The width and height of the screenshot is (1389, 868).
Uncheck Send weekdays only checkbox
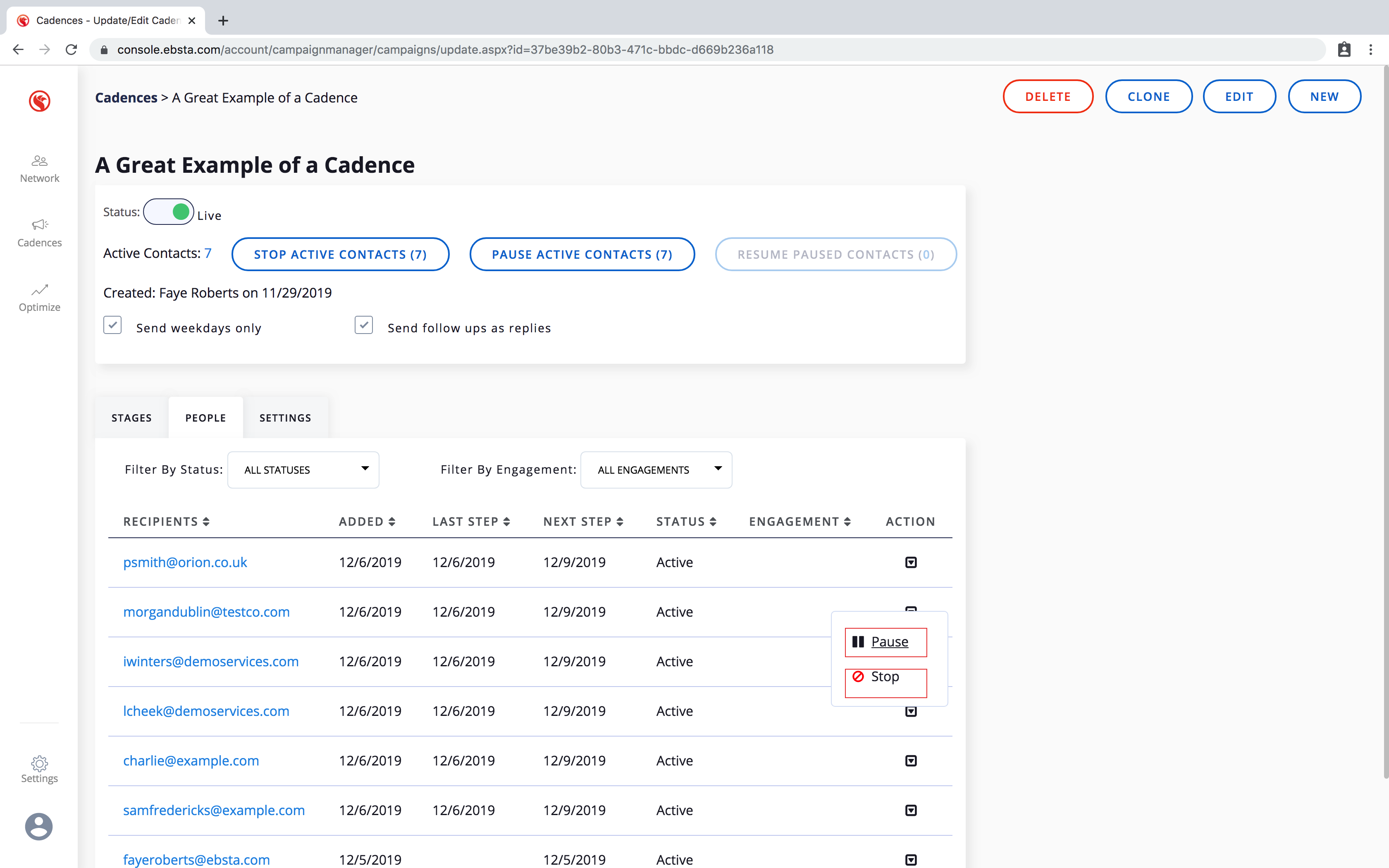click(112, 326)
